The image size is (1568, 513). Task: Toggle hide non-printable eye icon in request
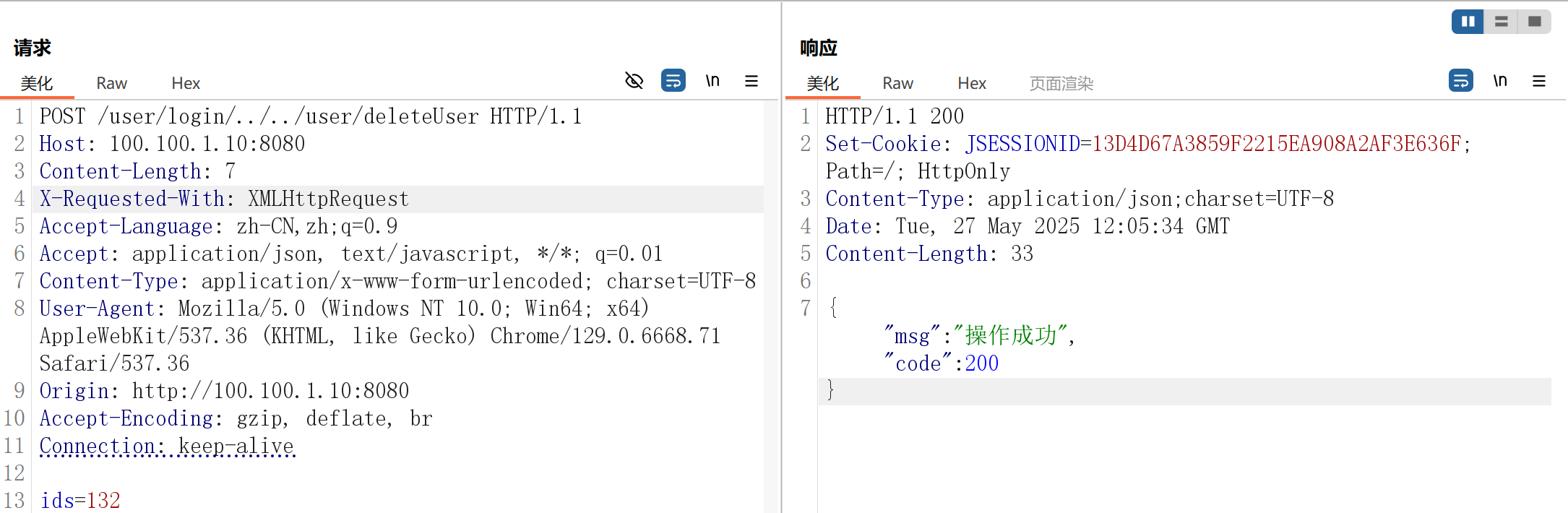tap(634, 81)
